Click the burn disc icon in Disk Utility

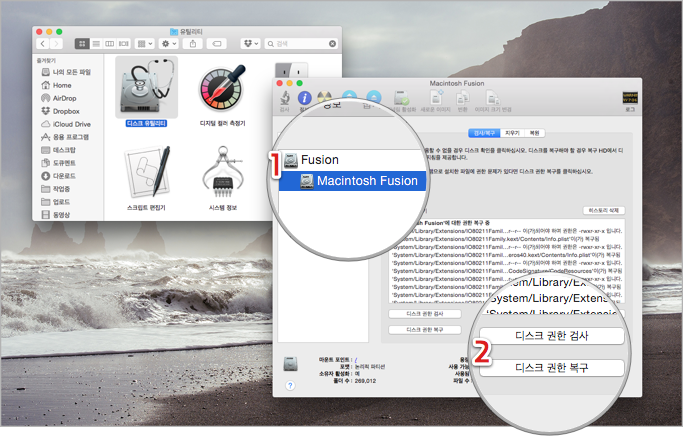click(324, 97)
